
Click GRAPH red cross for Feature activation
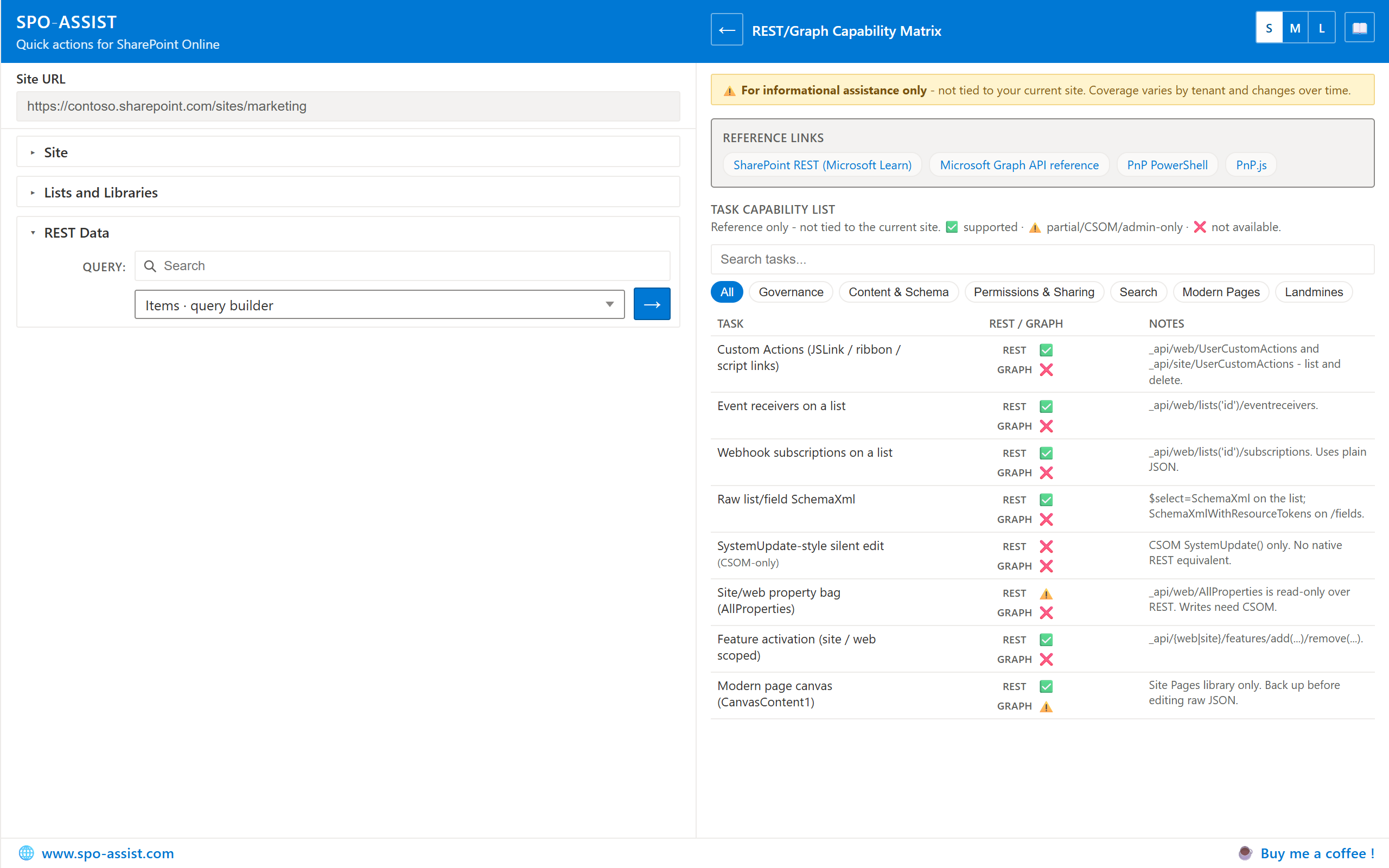pyautogui.click(x=1046, y=659)
